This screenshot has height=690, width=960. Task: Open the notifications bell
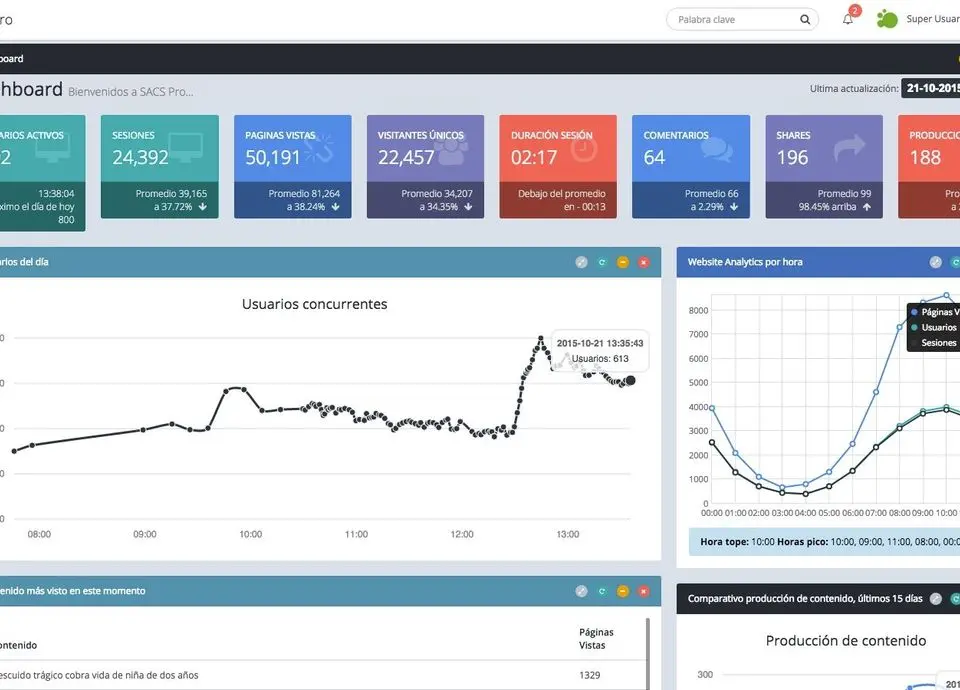[x=848, y=19]
